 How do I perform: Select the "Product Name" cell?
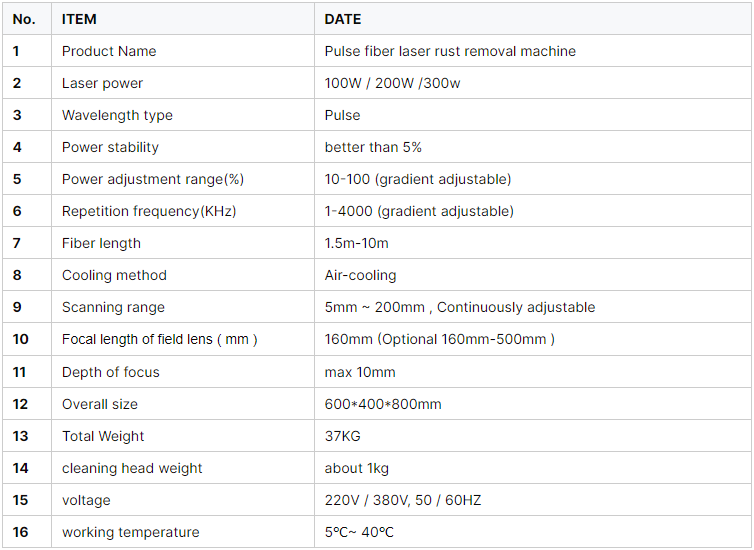[x=109, y=51]
